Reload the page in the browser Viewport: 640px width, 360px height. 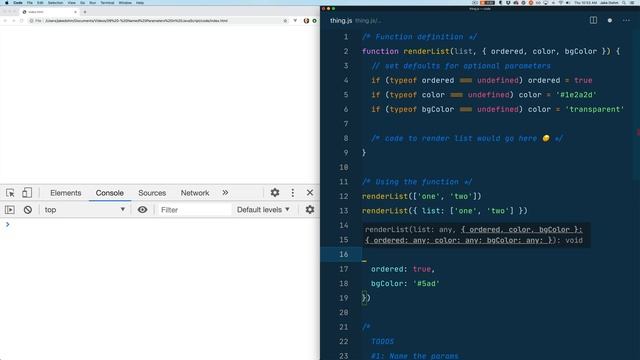point(22,20)
